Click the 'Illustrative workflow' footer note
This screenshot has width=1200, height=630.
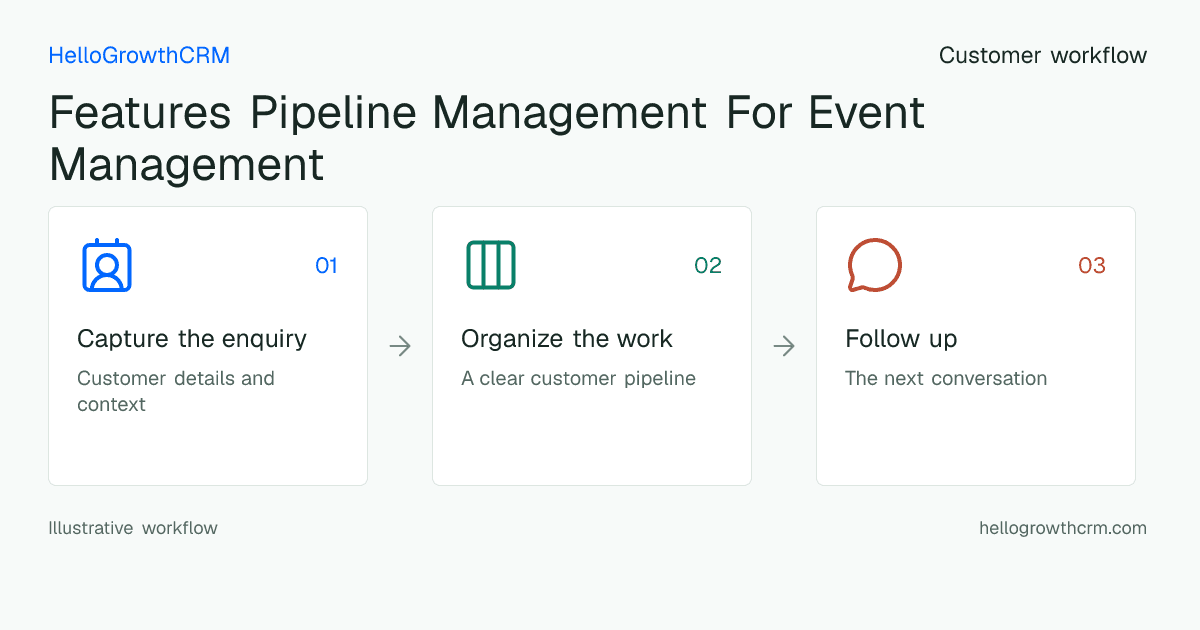(x=133, y=528)
